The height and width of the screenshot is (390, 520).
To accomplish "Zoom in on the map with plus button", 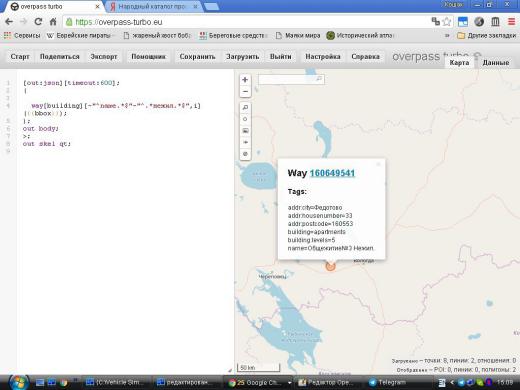I will click(245, 80).
